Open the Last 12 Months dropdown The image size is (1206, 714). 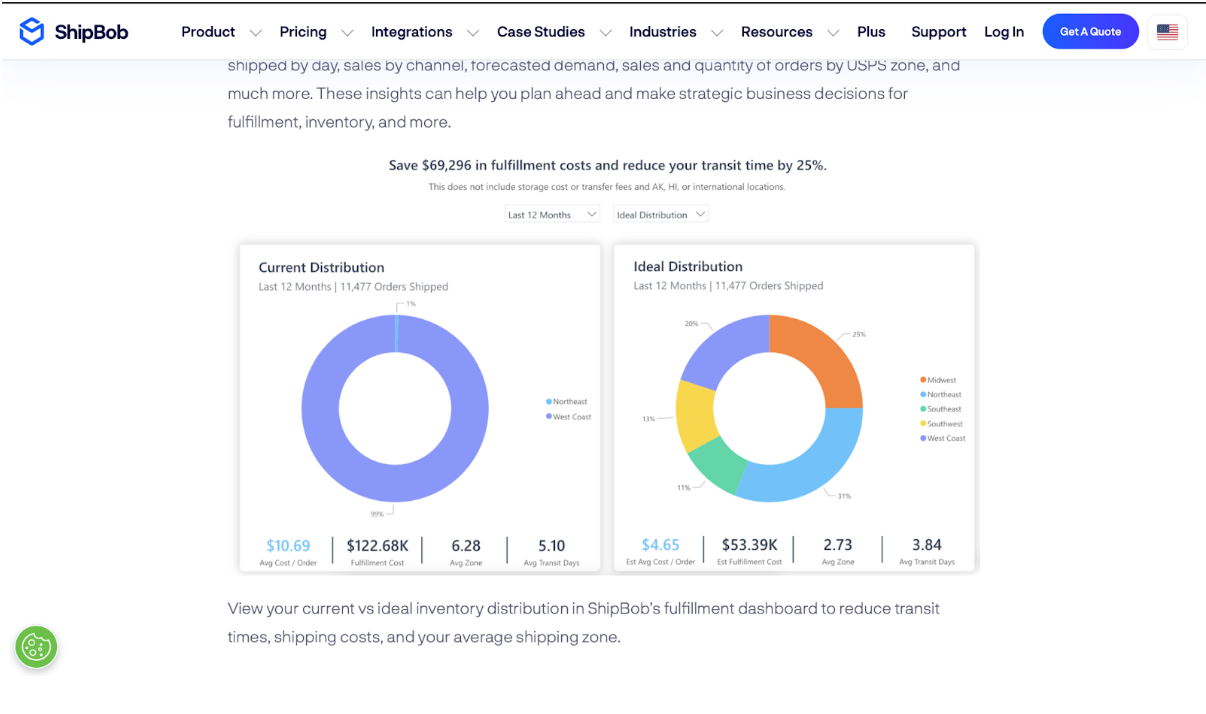(x=552, y=215)
